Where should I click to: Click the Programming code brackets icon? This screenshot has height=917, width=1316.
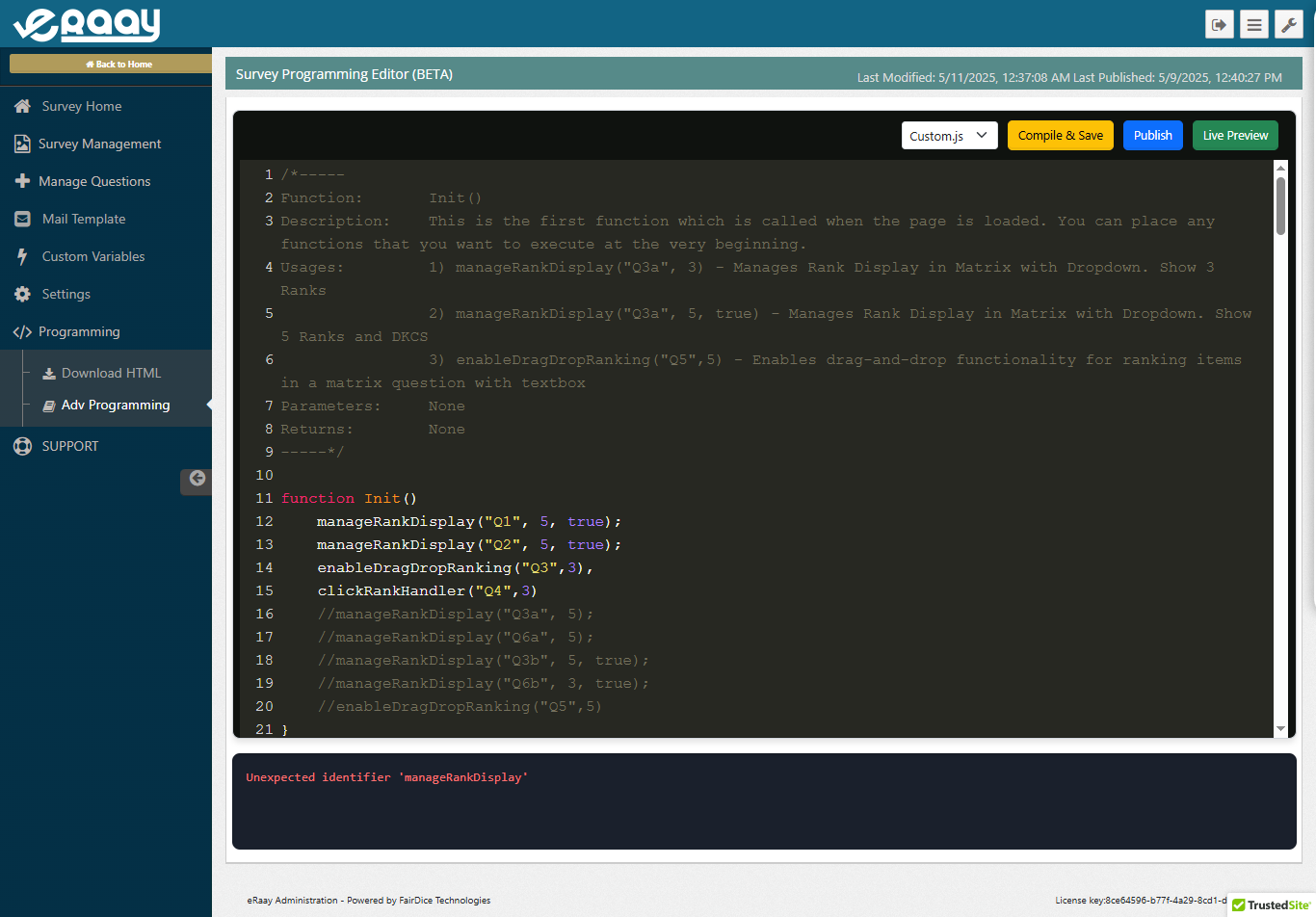click(22, 331)
